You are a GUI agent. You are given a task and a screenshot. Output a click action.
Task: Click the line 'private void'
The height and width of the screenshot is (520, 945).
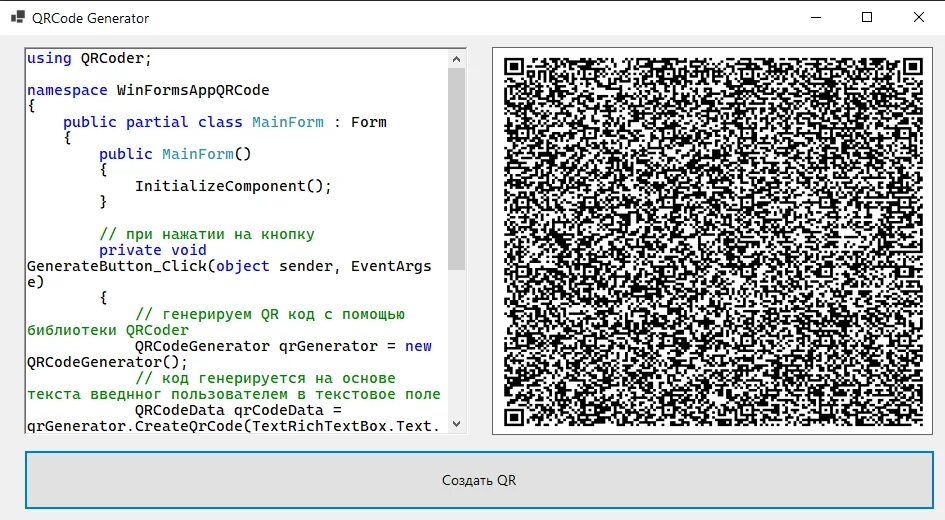pos(152,250)
